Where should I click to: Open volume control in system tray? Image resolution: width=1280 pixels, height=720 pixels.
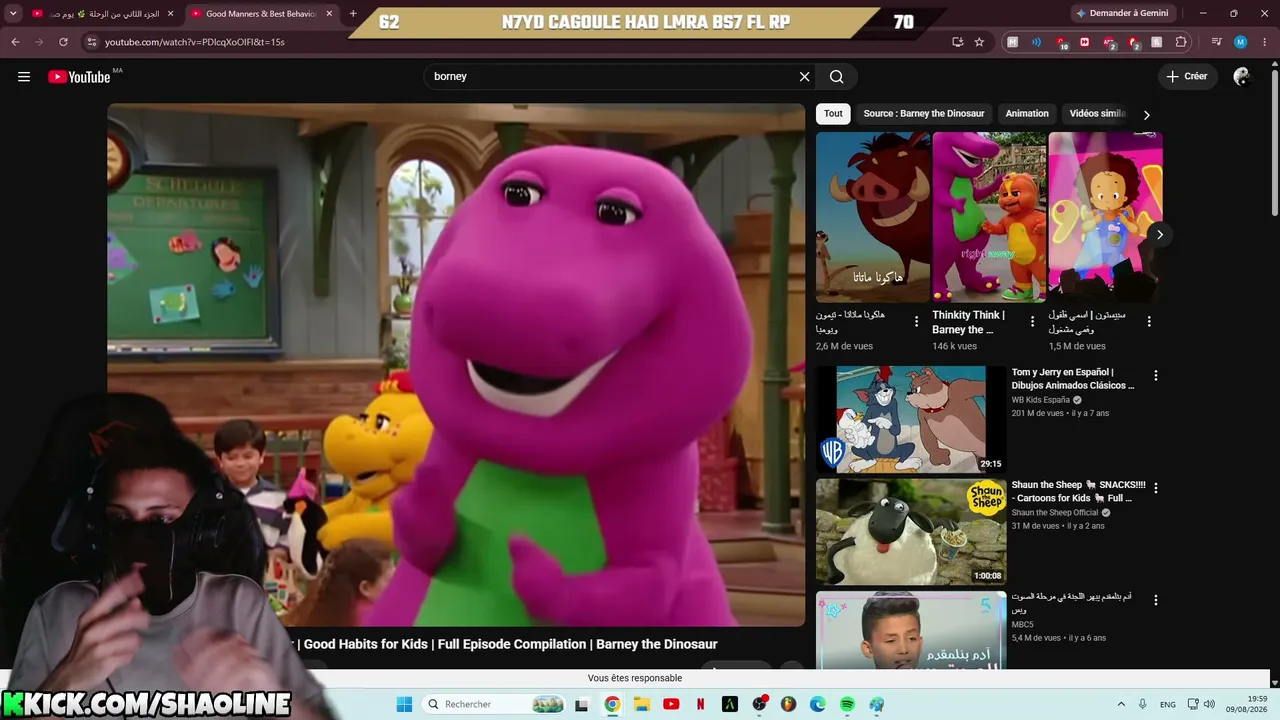click(1209, 704)
